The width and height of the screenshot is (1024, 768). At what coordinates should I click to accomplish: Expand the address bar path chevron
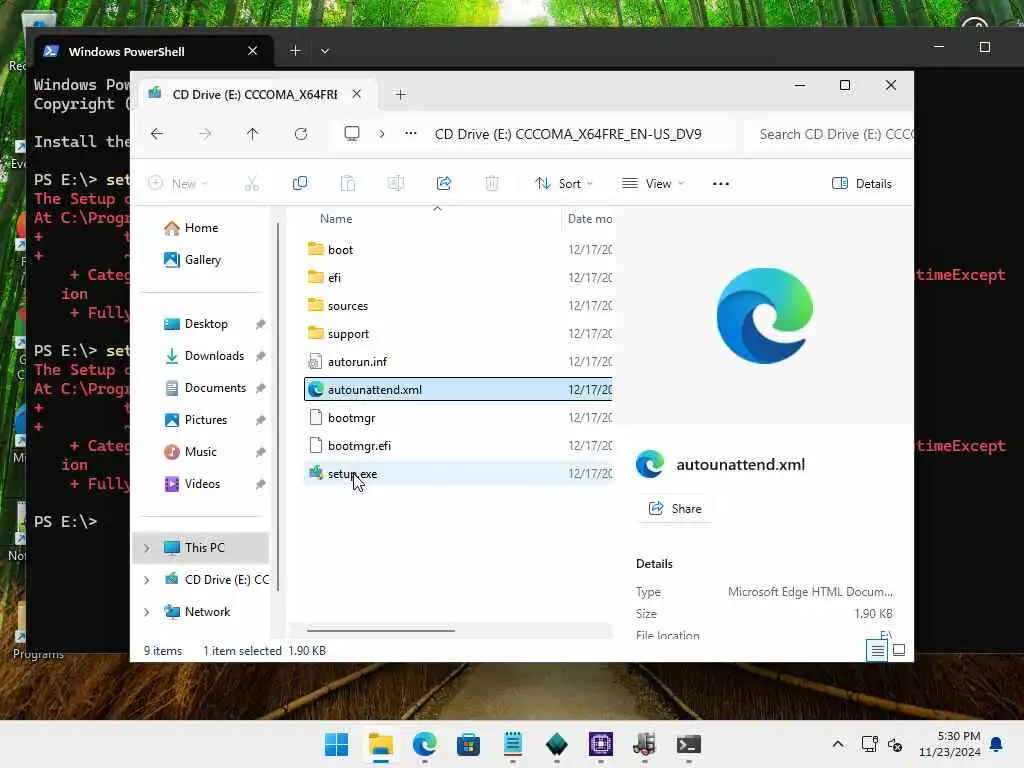click(x=382, y=134)
